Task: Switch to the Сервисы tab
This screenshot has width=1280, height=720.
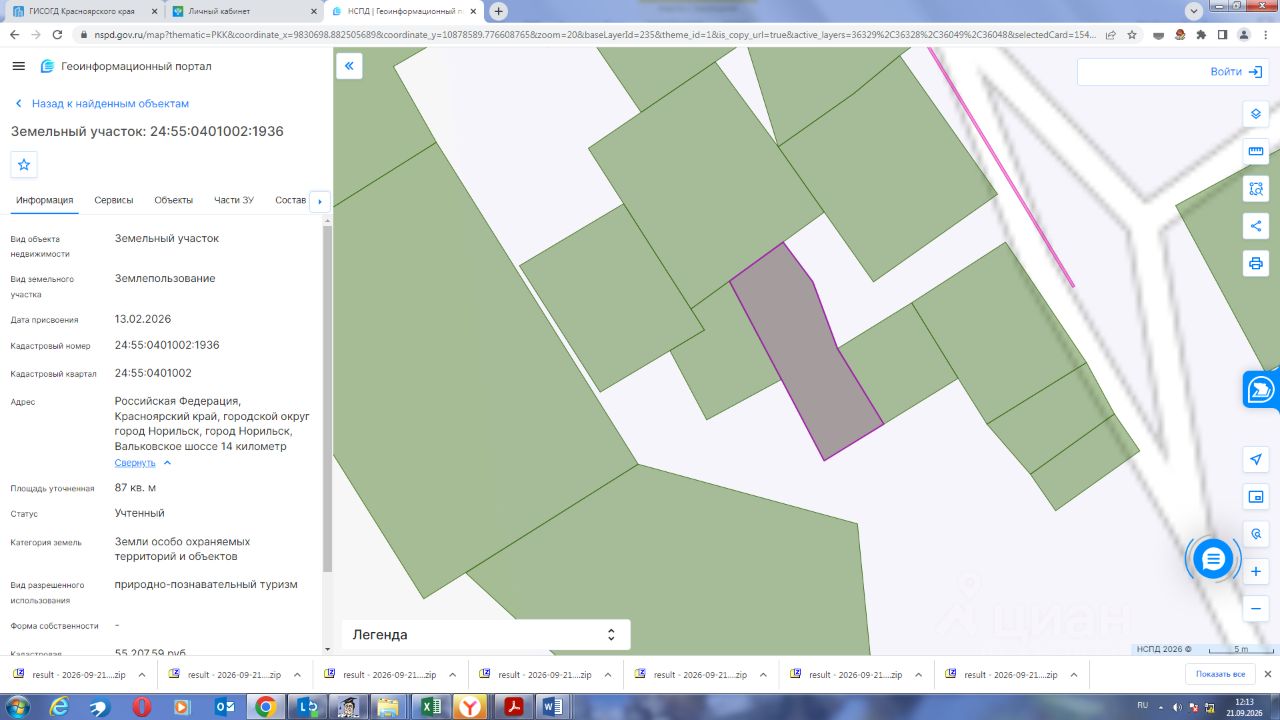Action: pyautogui.click(x=114, y=200)
